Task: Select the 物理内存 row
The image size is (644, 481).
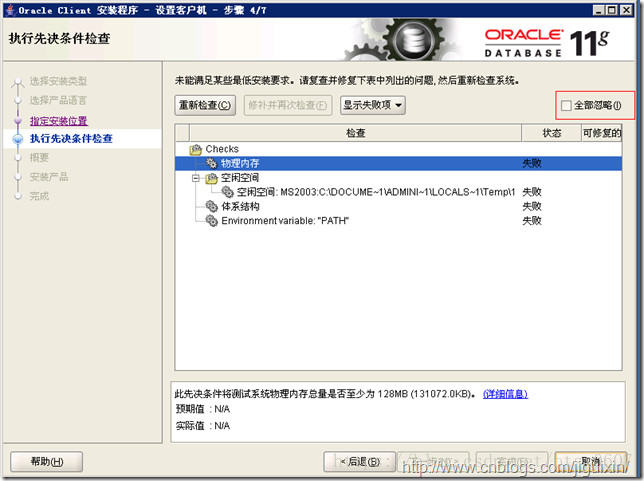Action: coord(398,163)
